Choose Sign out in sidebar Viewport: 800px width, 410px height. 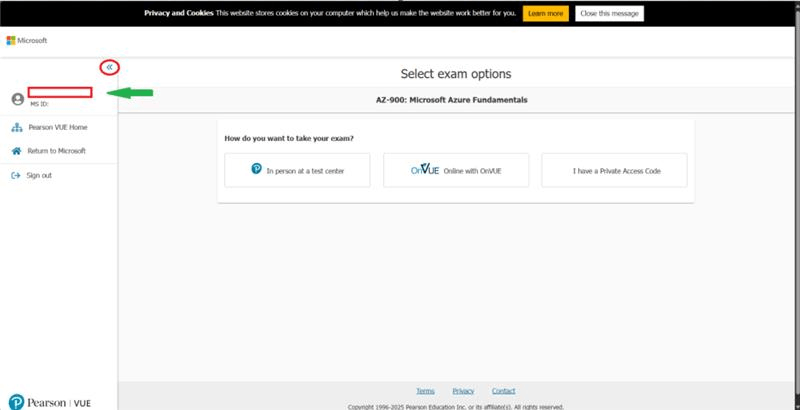[39, 175]
